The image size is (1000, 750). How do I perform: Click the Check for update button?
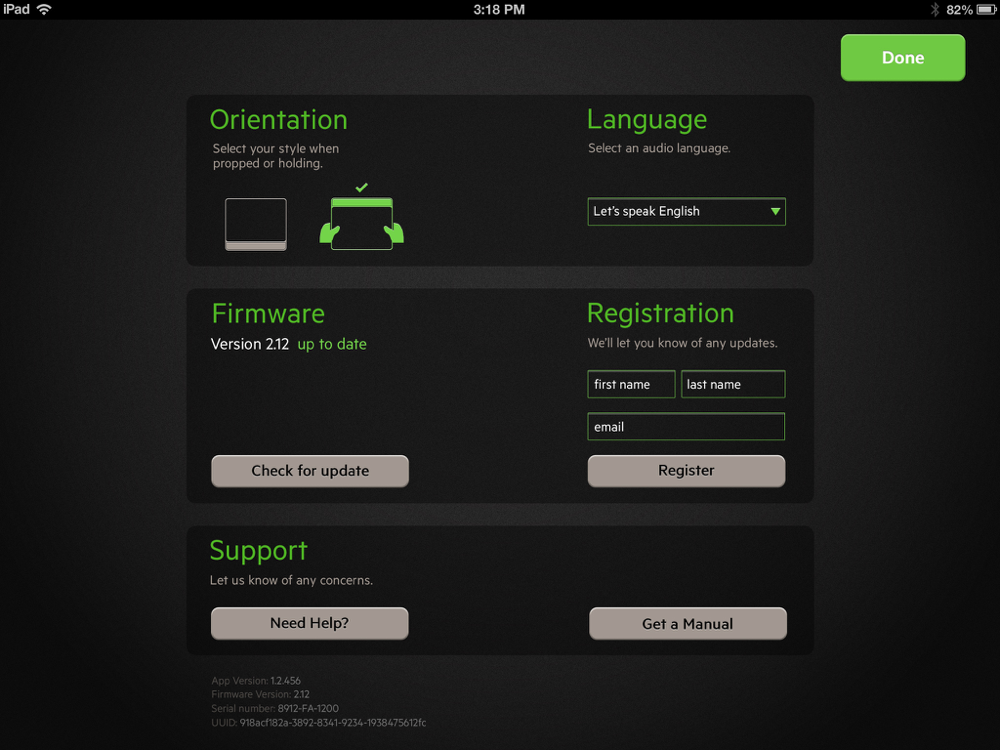(310, 471)
